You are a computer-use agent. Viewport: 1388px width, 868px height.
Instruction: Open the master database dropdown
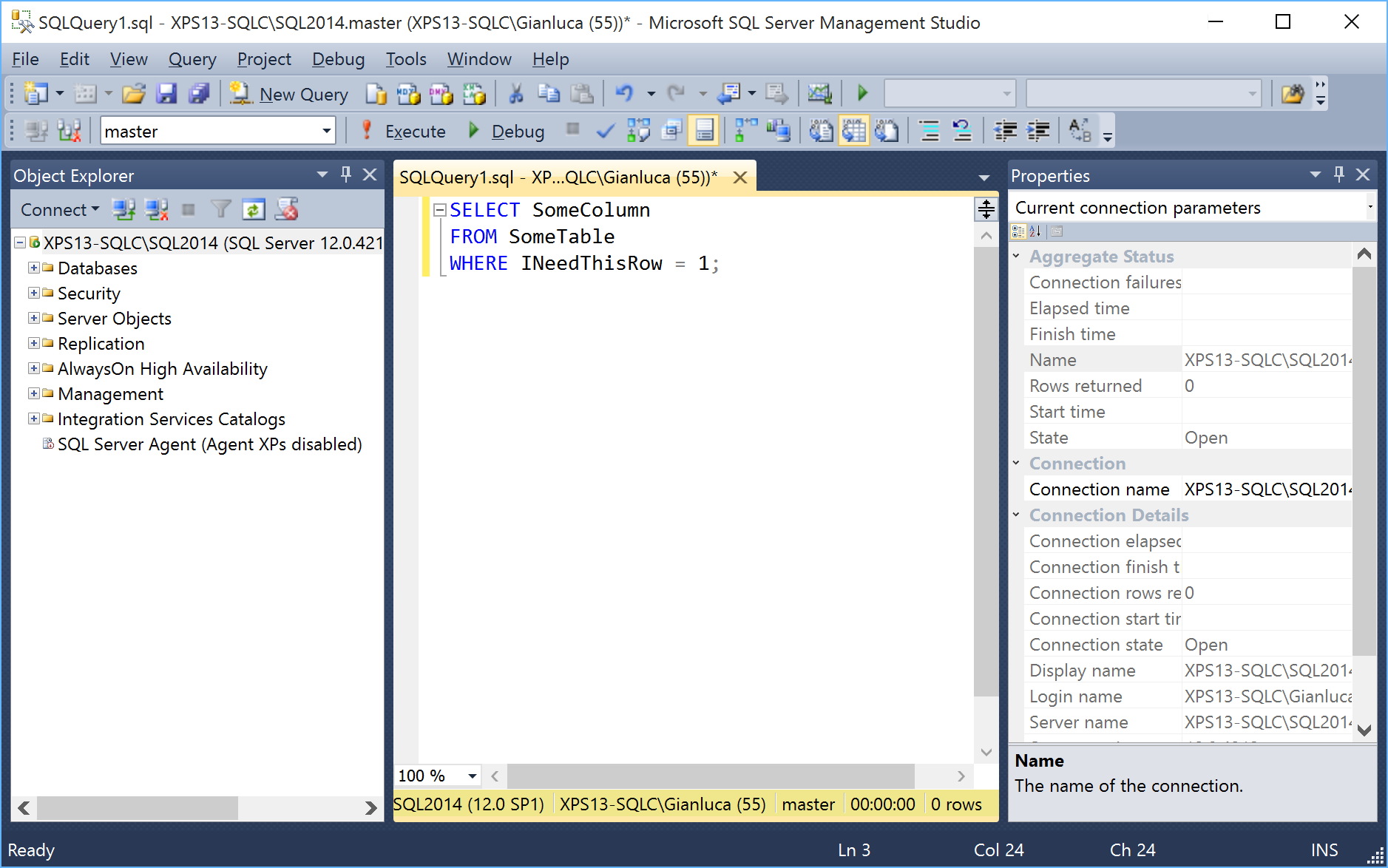326,132
